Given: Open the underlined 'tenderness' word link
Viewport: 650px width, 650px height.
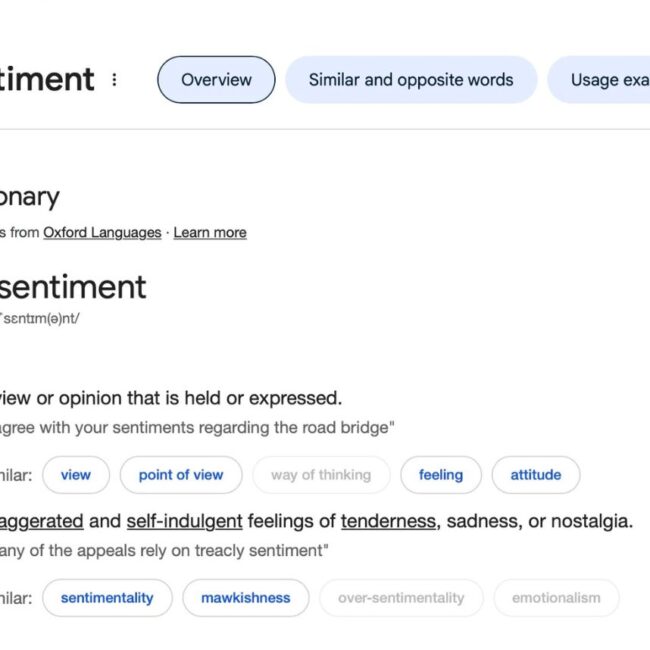Looking at the screenshot, I should click(x=388, y=521).
